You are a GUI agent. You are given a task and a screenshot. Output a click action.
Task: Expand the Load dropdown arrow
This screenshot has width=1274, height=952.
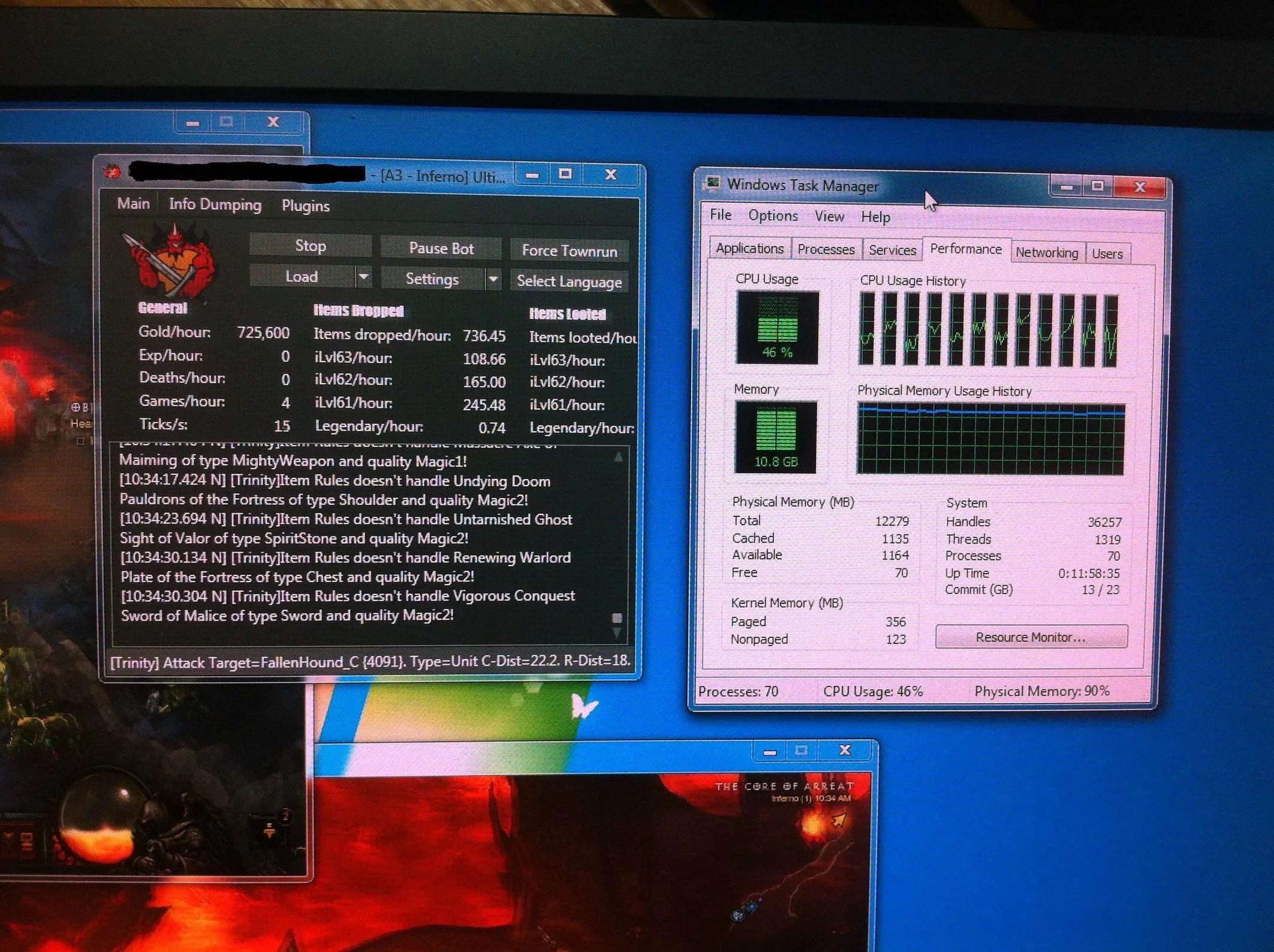363,277
